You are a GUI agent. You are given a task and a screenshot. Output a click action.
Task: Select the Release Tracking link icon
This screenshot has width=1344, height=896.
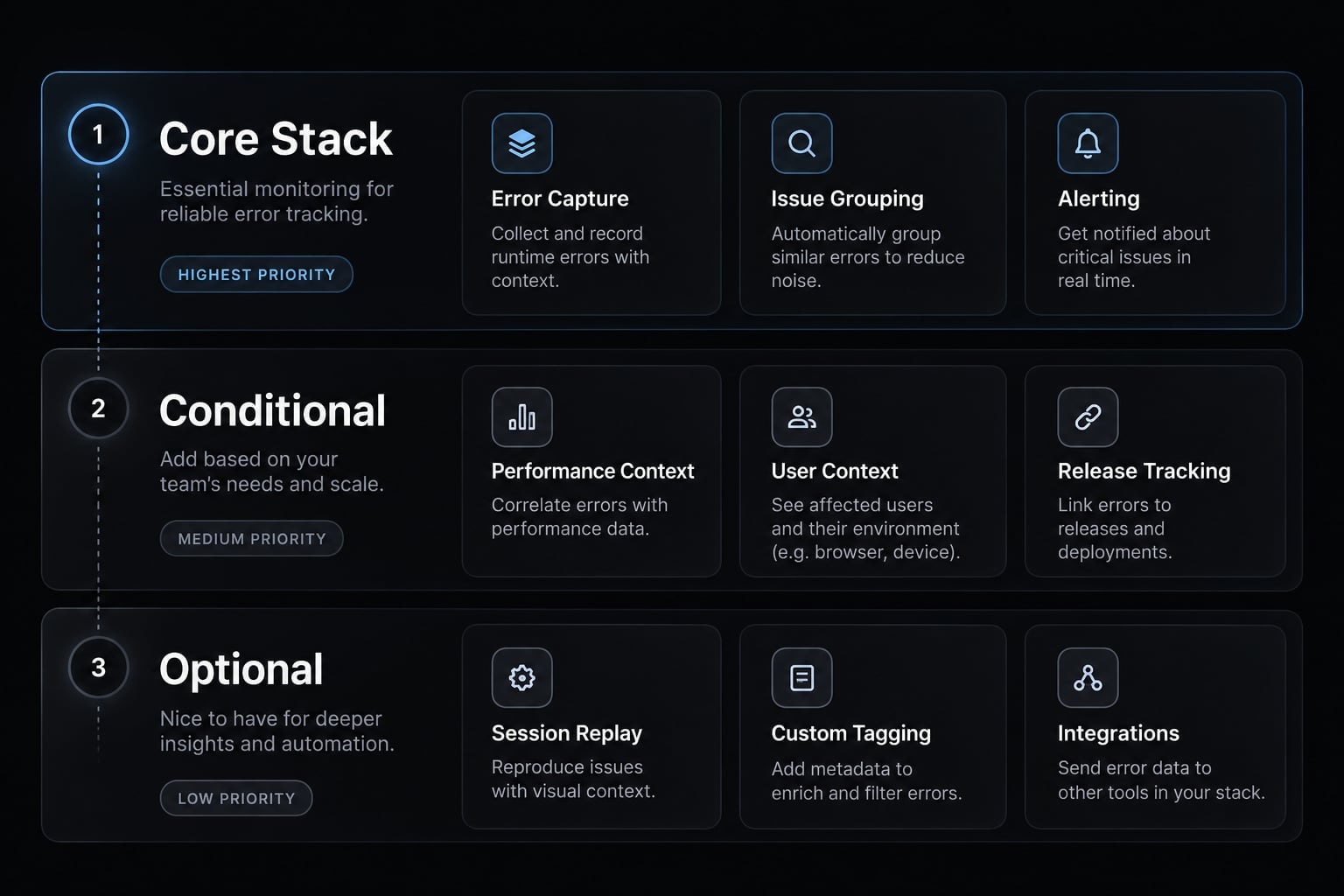pyautogui.click(x=1088, y=416)
